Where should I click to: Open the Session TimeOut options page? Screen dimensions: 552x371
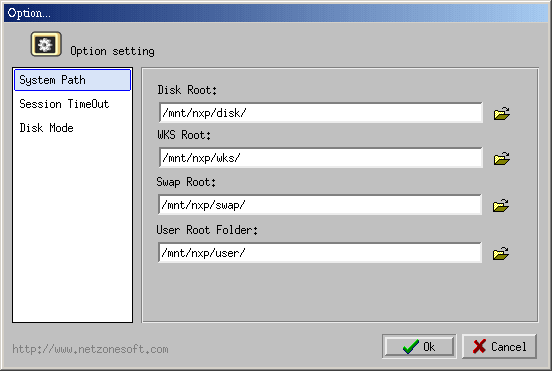coord(73,104)
